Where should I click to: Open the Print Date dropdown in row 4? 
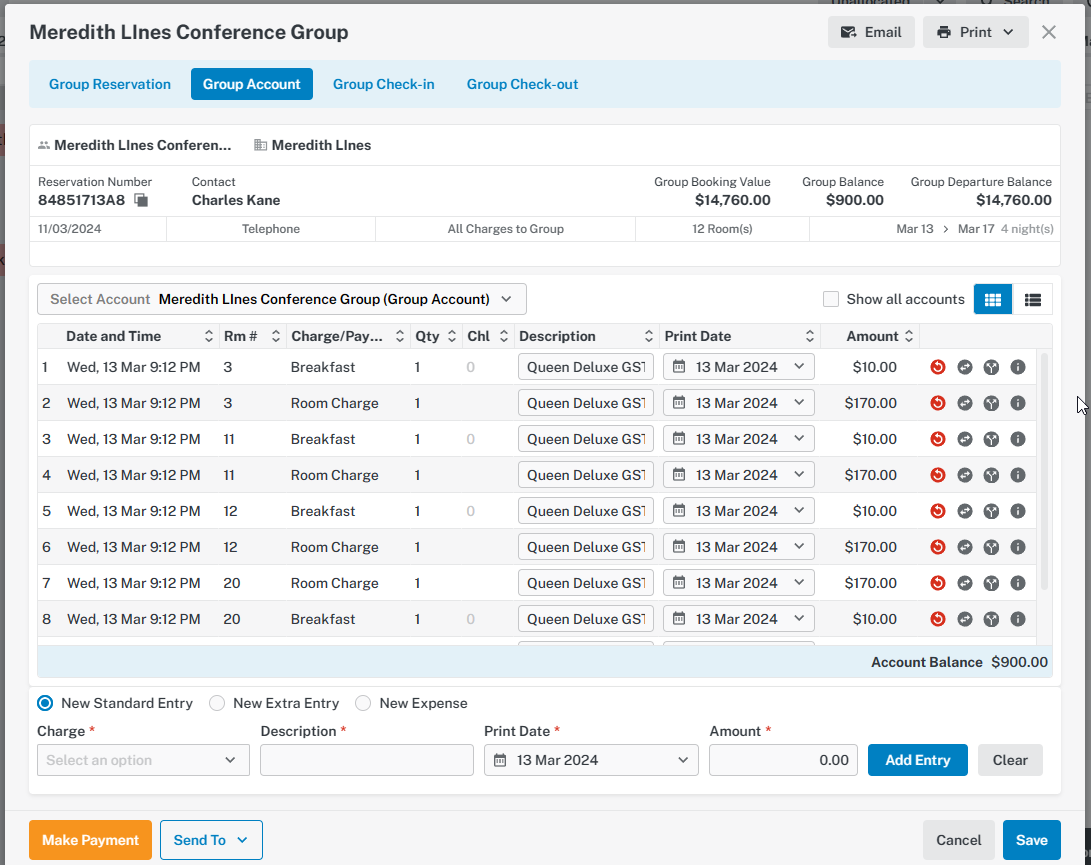click(739, 475)
